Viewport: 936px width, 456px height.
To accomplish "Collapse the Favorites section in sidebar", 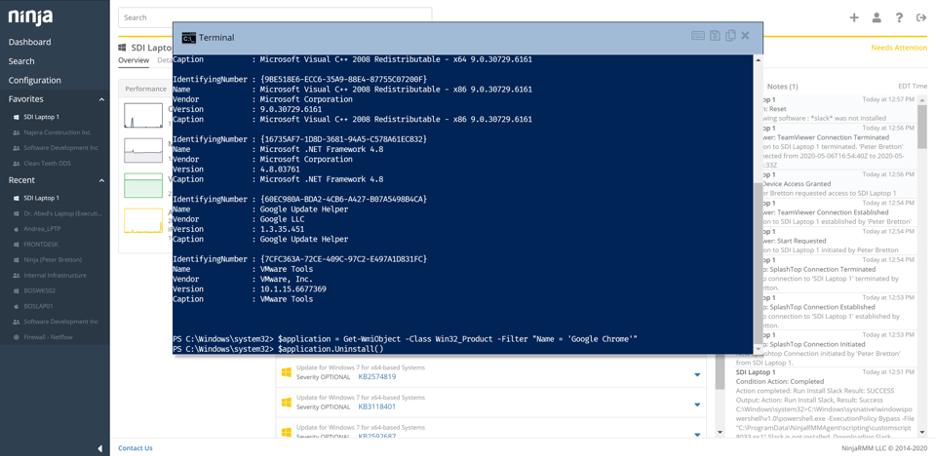I will 101,100.
